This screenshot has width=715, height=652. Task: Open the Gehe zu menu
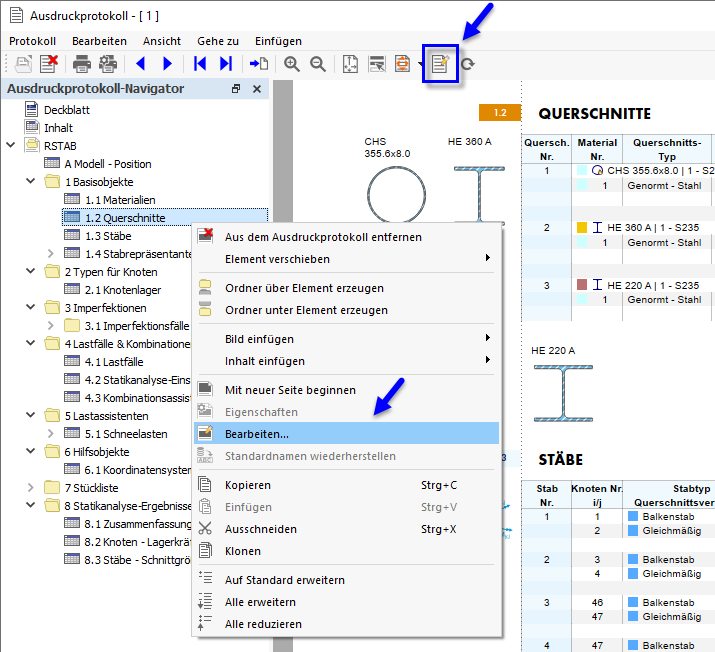coord(218,41)
